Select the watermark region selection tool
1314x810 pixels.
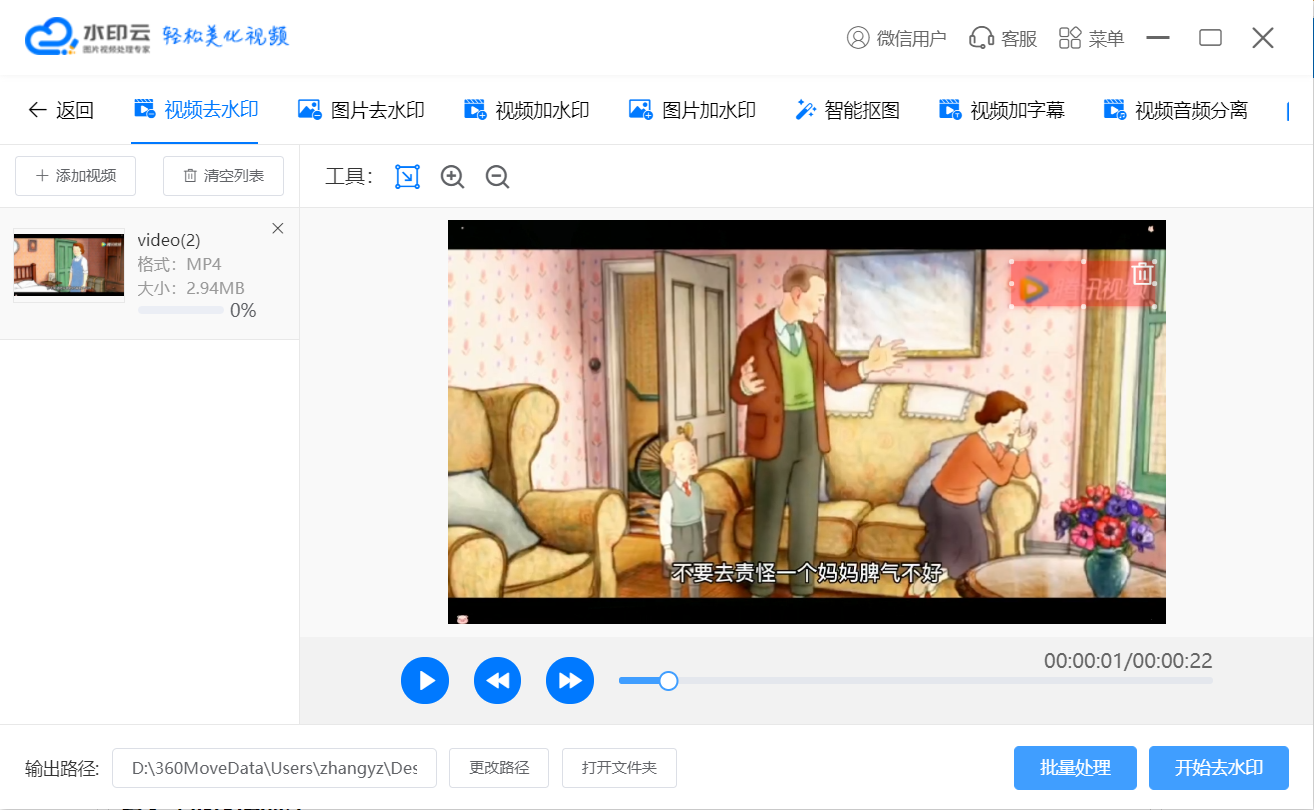tap(407, 177)
